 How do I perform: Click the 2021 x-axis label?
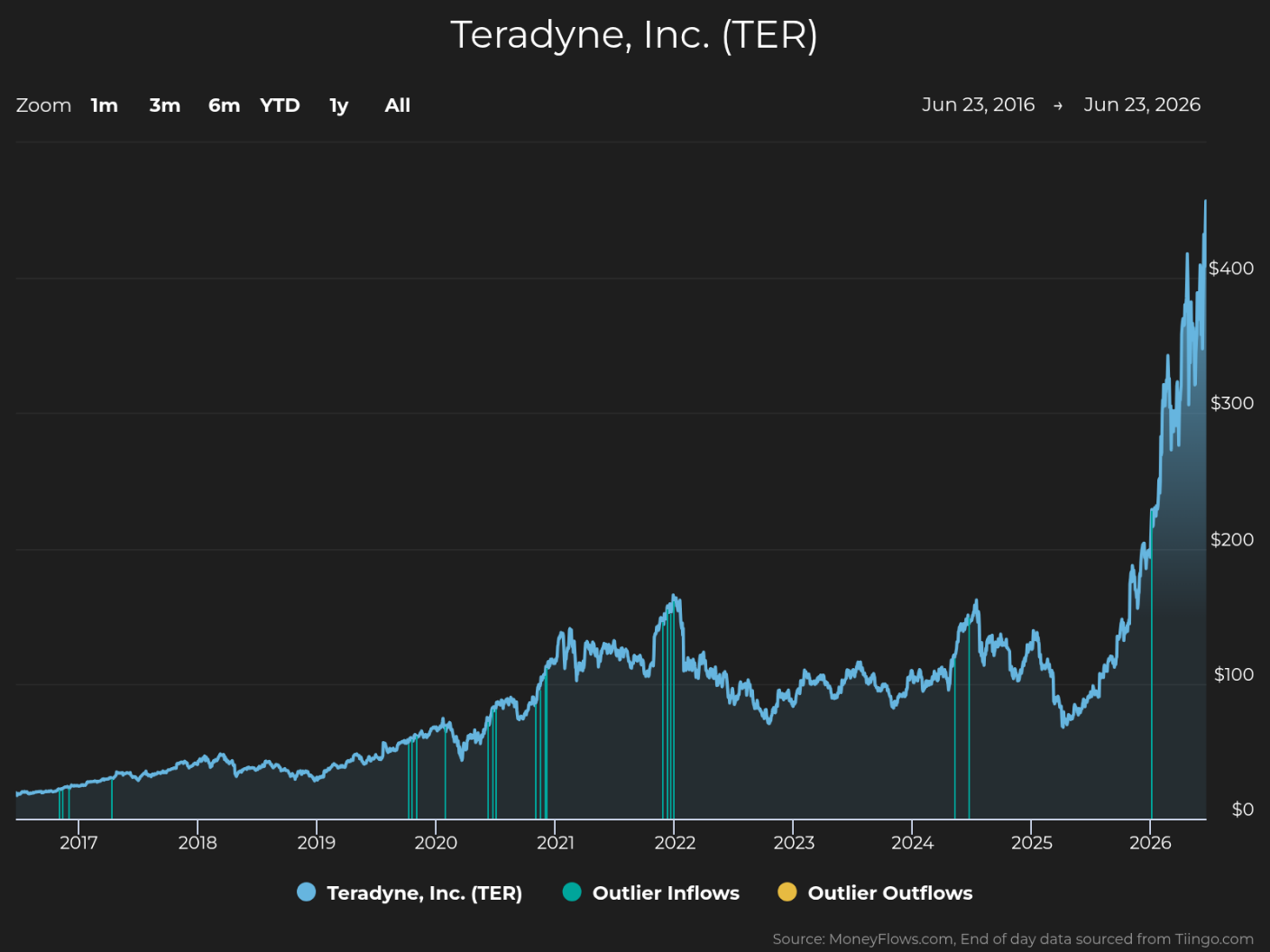(556, 843)
